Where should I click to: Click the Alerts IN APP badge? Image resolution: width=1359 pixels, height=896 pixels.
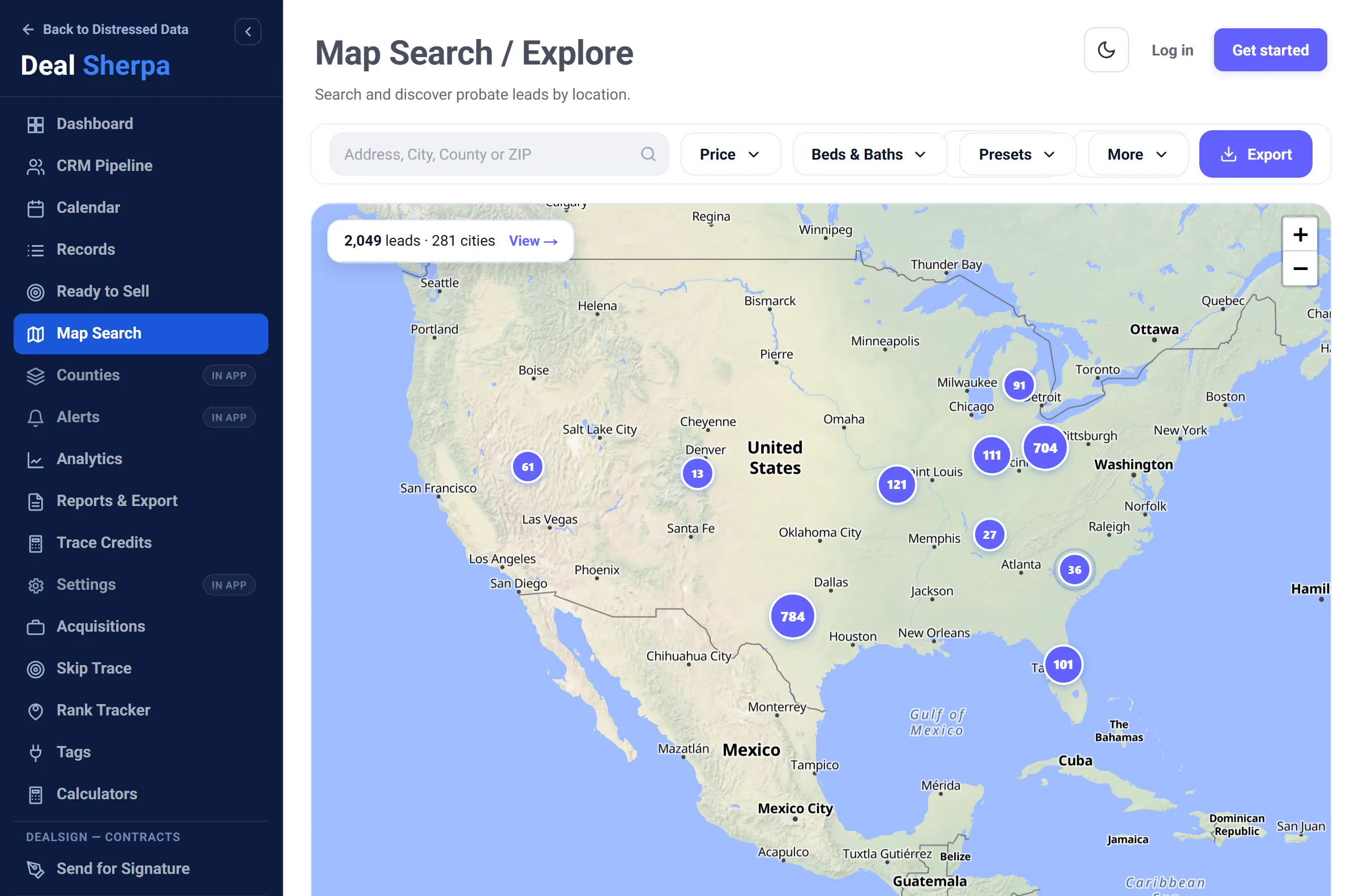point(229,418)
